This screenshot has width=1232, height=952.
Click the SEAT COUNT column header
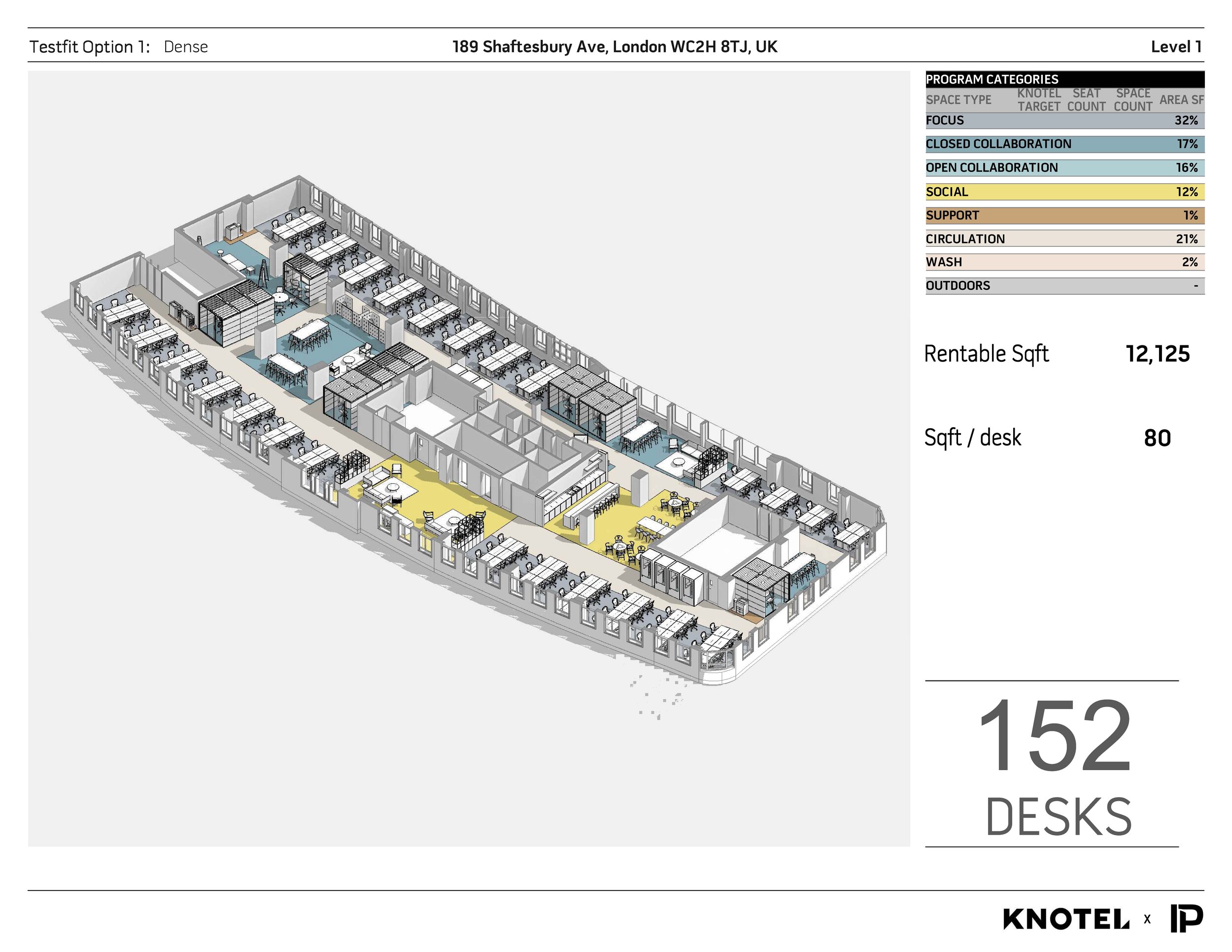tap(1087, 100)
